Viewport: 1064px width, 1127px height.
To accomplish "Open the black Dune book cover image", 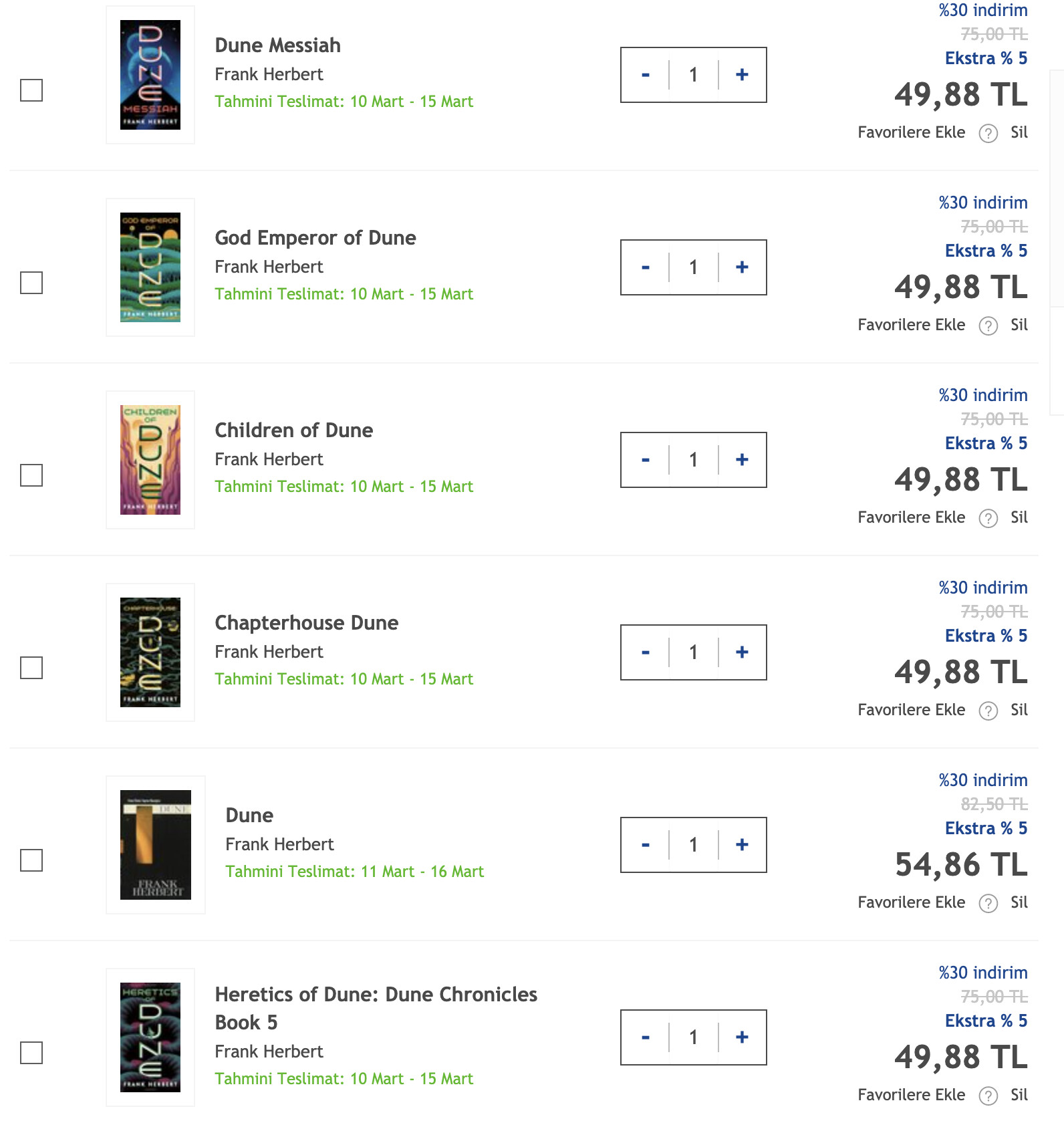I will pos(156,845).
